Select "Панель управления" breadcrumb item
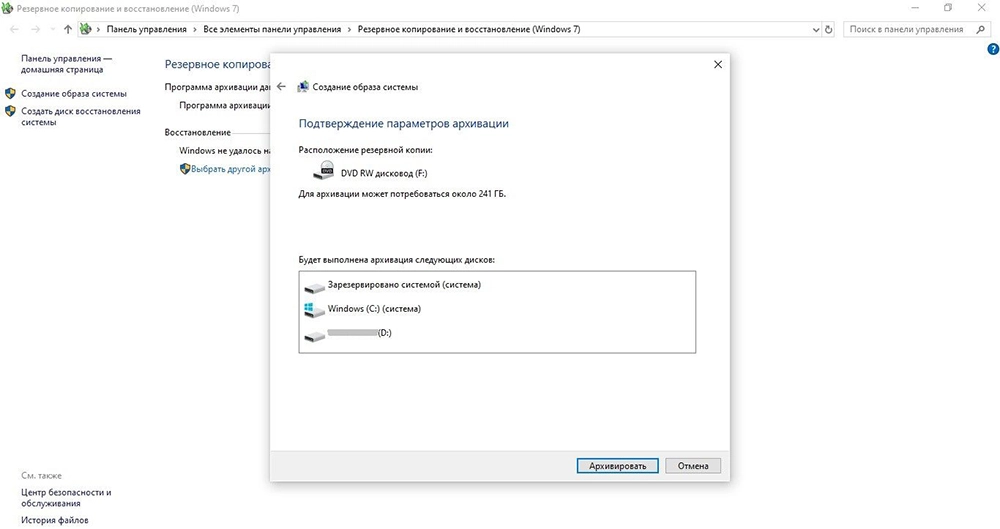The image size is (1000, 529). point(148,30)
